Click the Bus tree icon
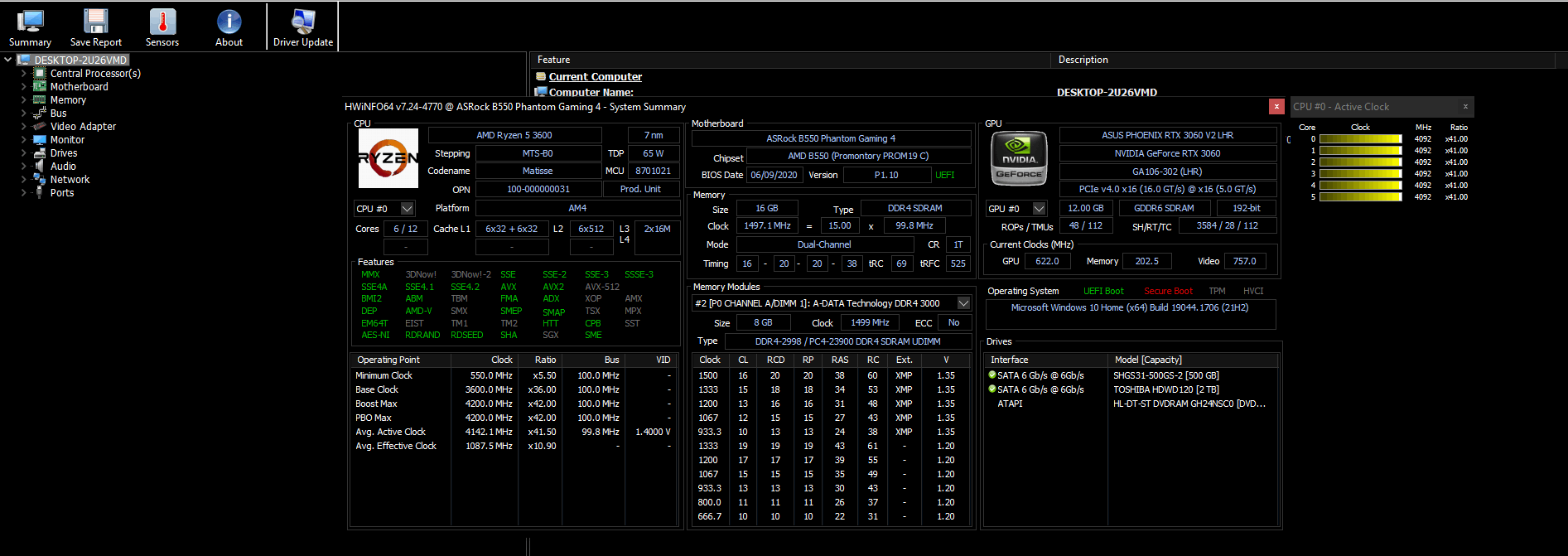 [39, 113]
